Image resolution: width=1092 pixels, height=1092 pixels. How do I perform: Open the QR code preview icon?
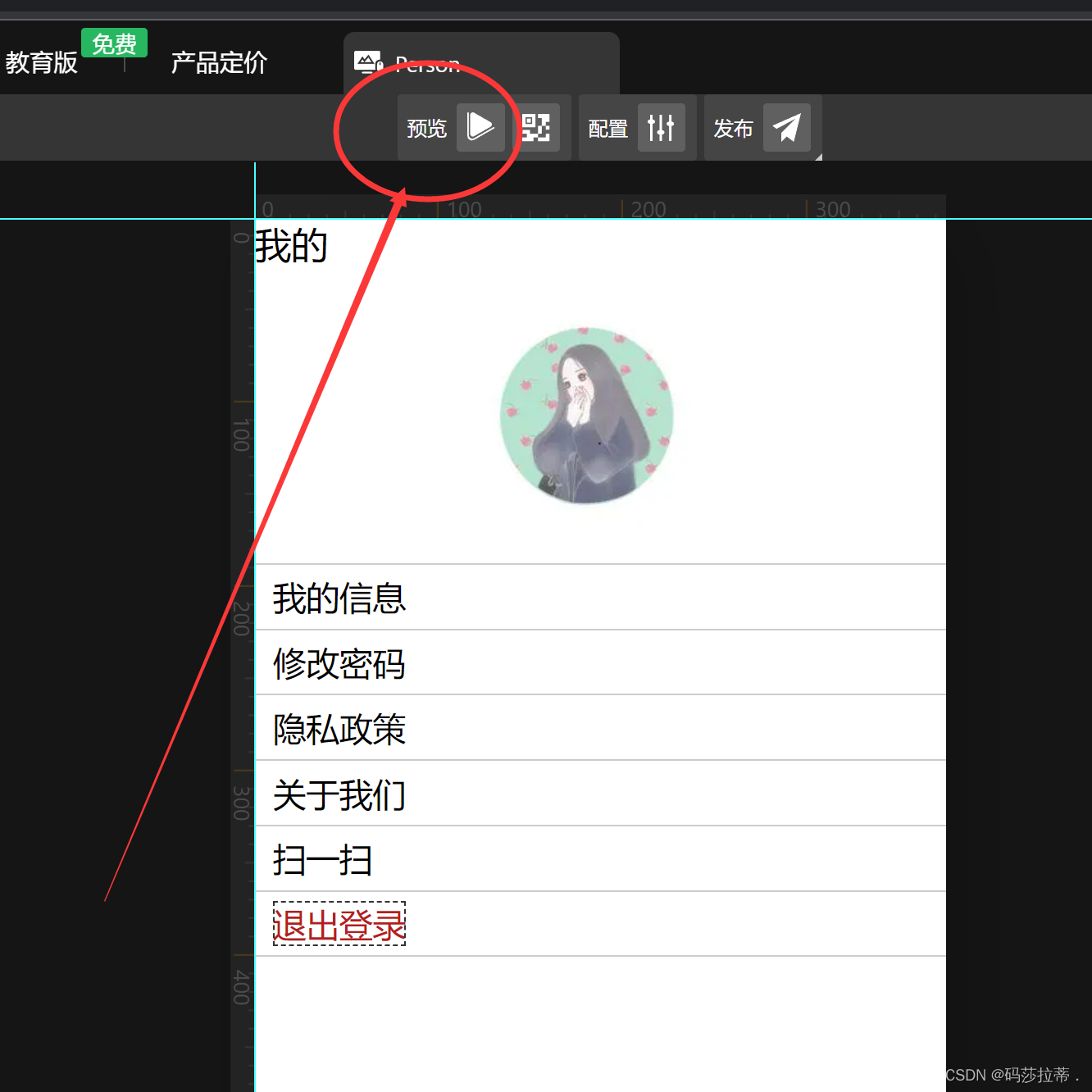[x=536, y=127]
